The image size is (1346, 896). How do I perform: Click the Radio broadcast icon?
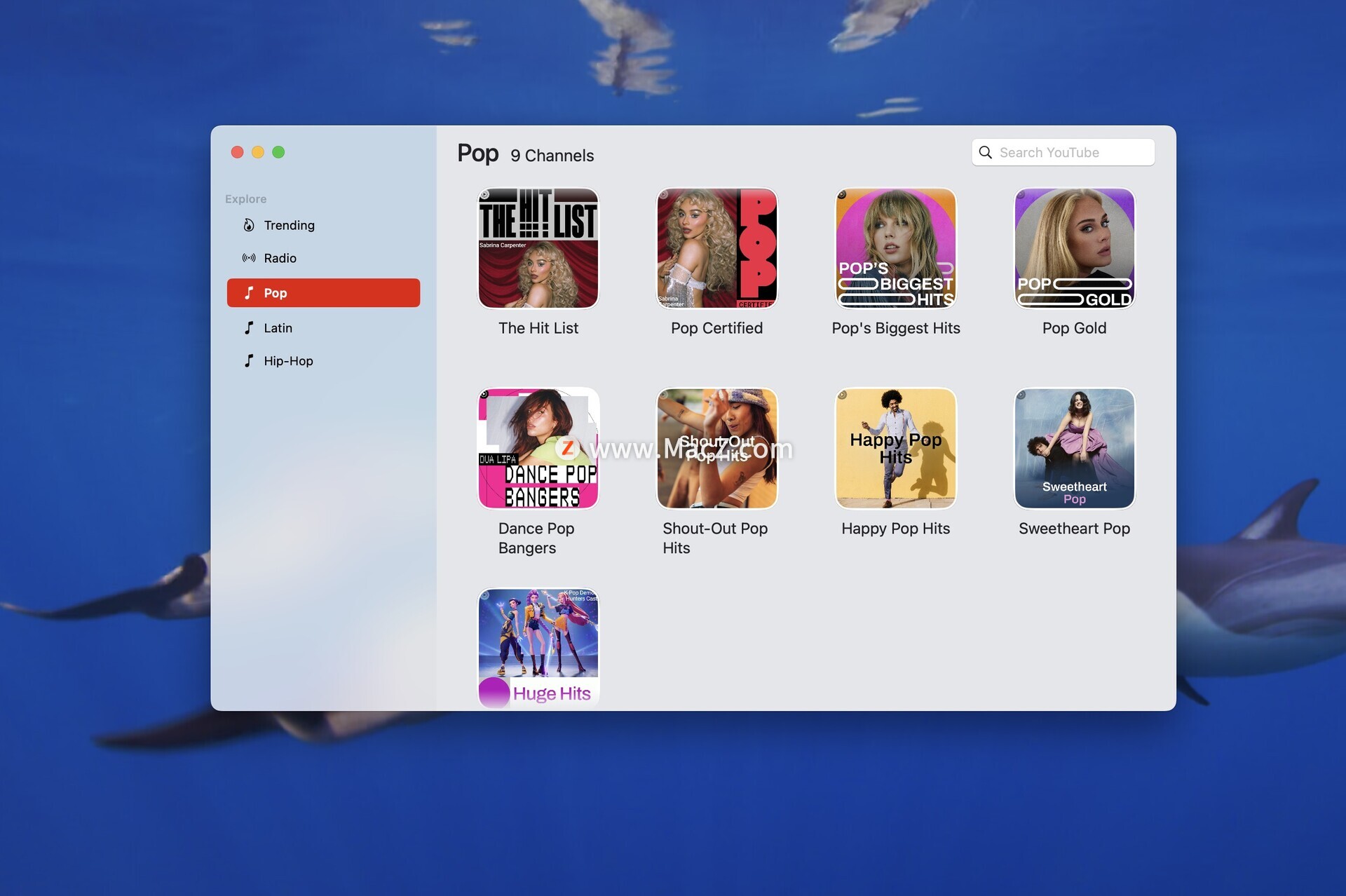(249, 258)
